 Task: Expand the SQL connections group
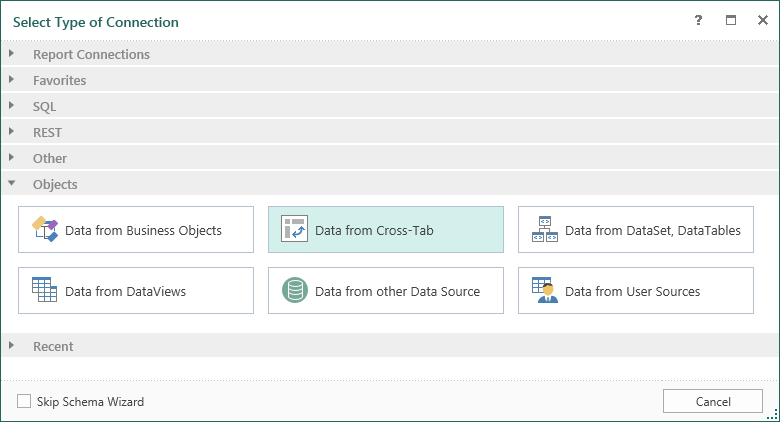(x=12, y=106)
